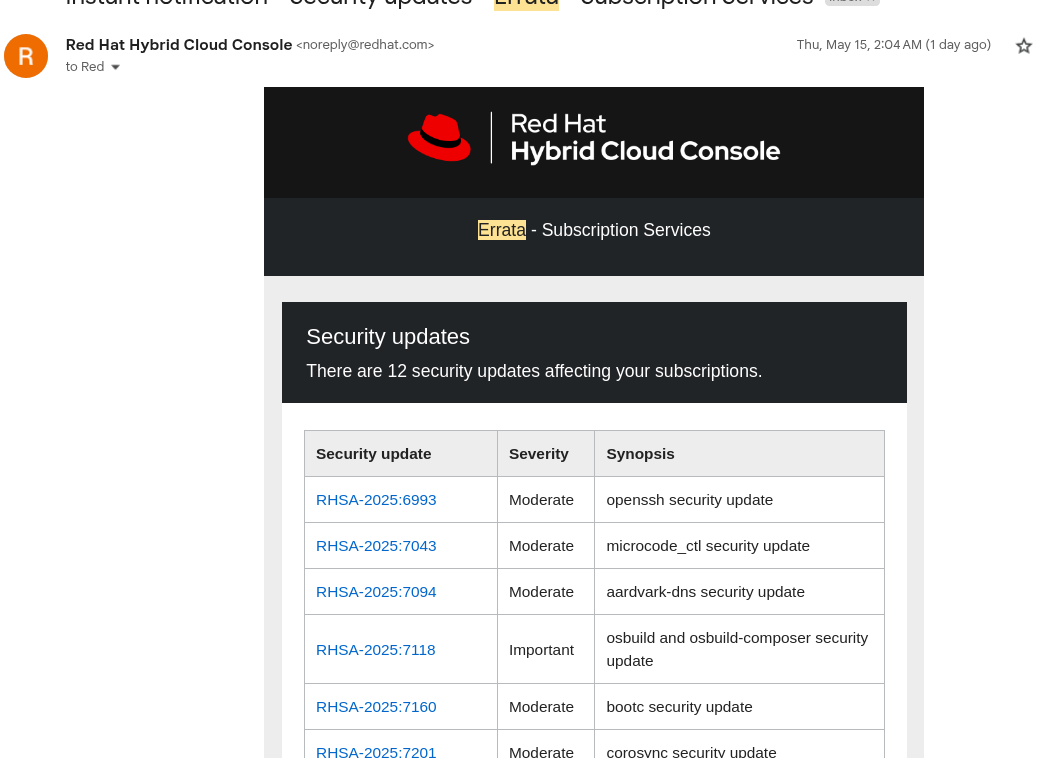Click the Red Hat fedora logo
This screenshot has height=758, width=1056.
click(439, 137)
